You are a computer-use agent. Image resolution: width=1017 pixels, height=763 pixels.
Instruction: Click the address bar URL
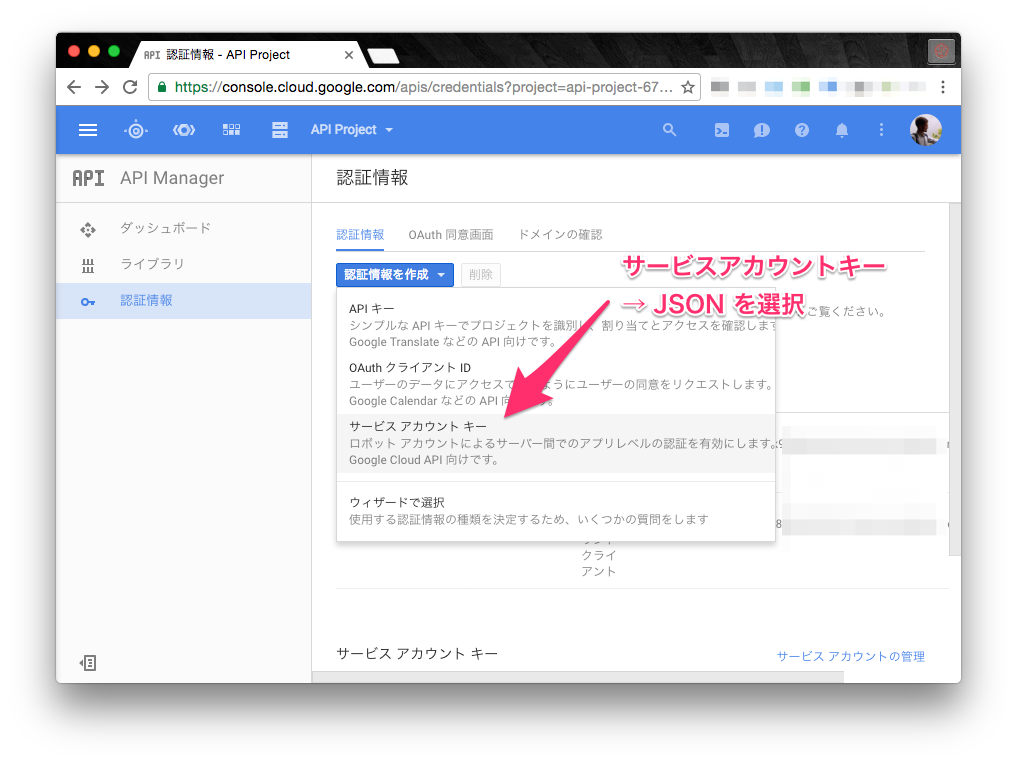click(x=424, y=87)
